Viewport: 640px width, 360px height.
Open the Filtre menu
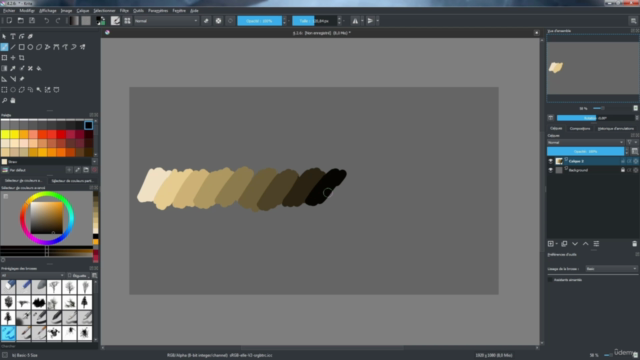pyautogui.click(x=124, y=11)
